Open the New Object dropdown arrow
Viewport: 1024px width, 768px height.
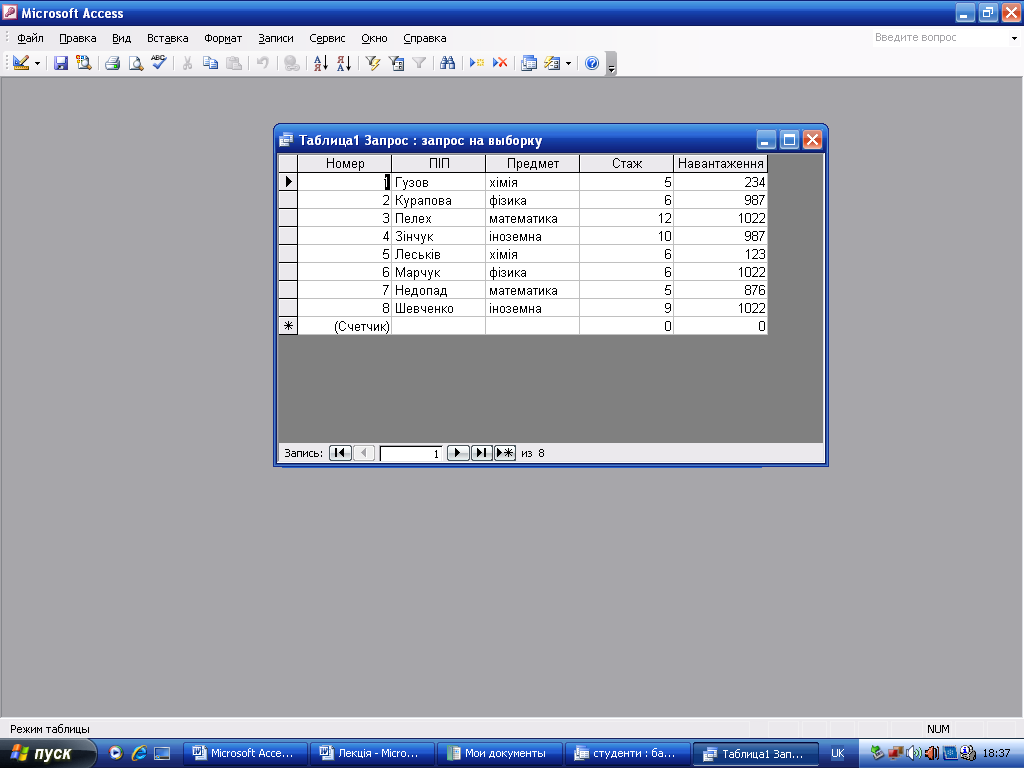pyautogui.click(x=568, y=63)
